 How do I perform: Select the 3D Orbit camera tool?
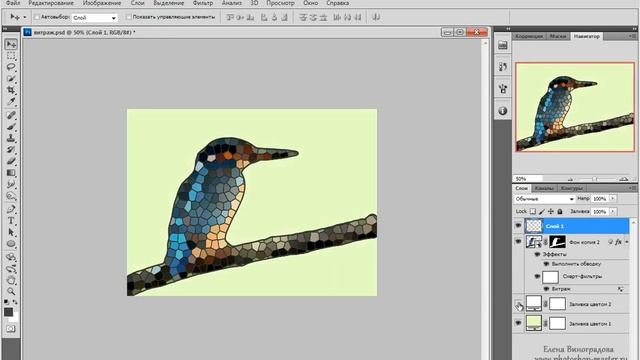(11, 269)
